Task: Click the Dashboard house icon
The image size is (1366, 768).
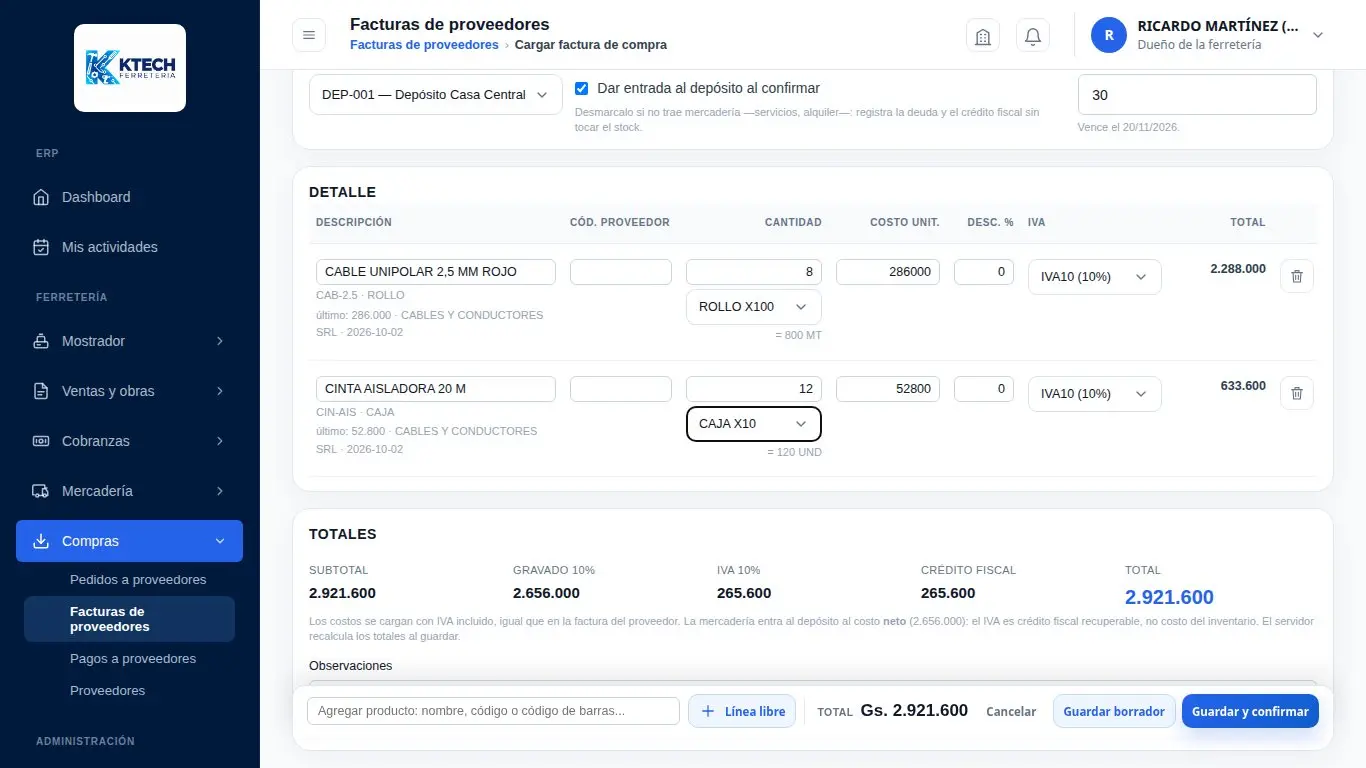Action: click(x=41, y=197)
